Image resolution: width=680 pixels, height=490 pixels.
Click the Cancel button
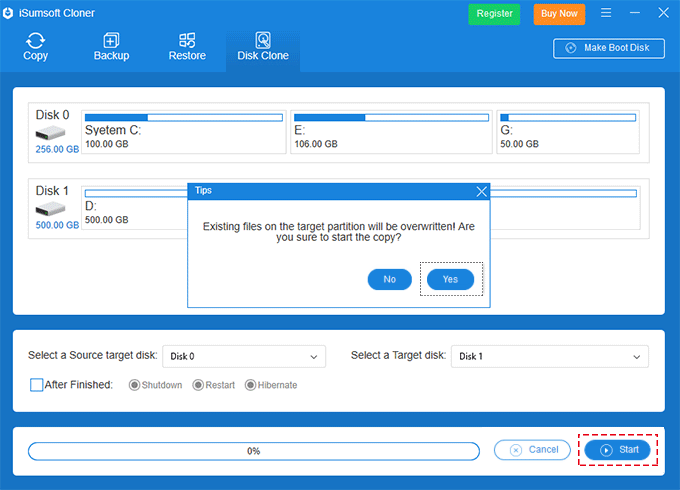532,450
